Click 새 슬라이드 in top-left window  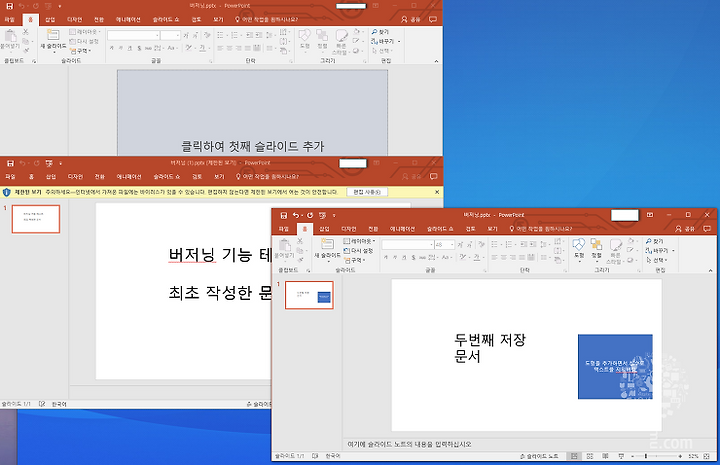point(53,40)
